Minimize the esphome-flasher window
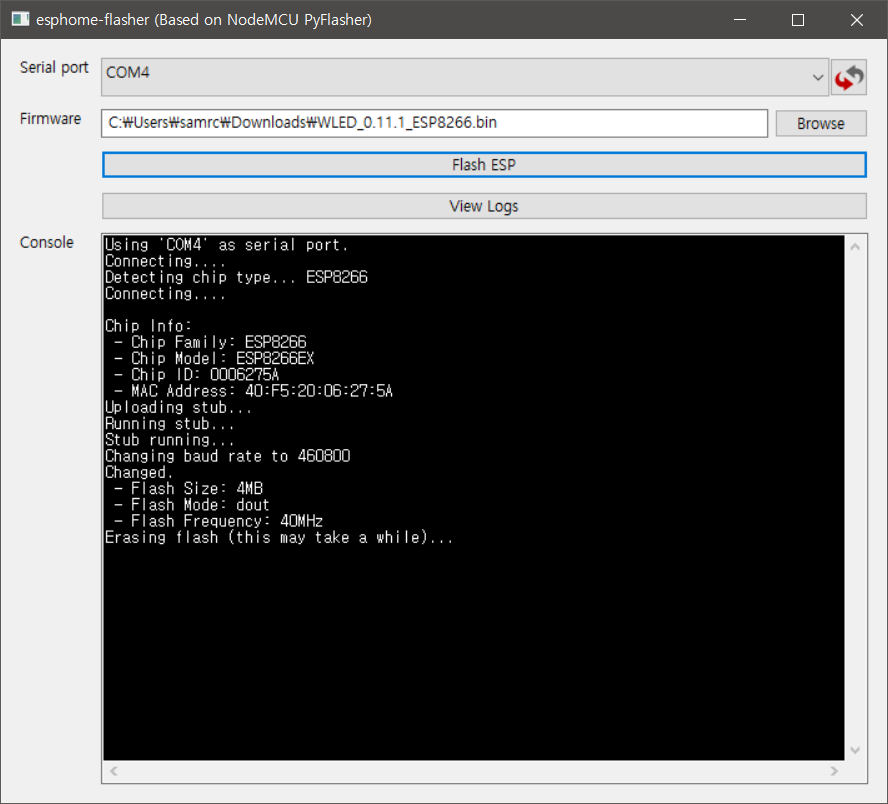This screenshot has width=888, height=804. tap(740, 20)
